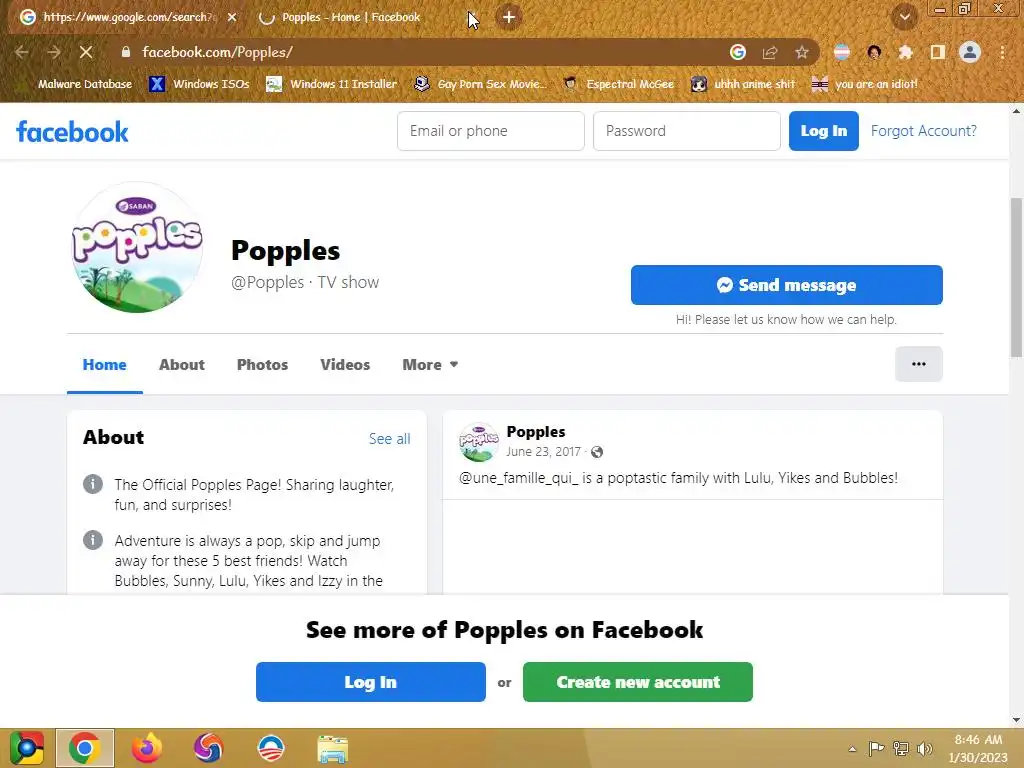Close the Google search tab
This screenshot has height=768, width=1024.
pos(232,17)
